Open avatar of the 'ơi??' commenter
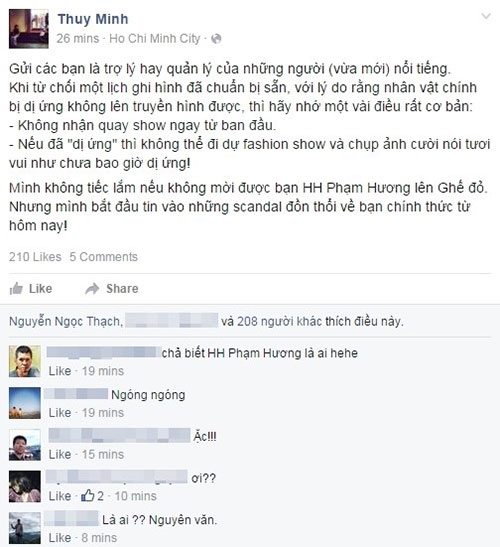The height and width of the screenshot is (547, 500). pyautogui.click(x=25, y=486)
